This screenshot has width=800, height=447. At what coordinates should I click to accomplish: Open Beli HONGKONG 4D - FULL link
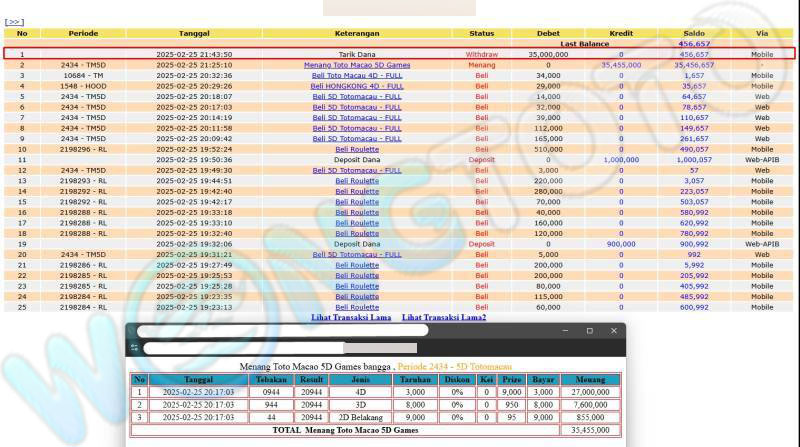tap(357, 86)
